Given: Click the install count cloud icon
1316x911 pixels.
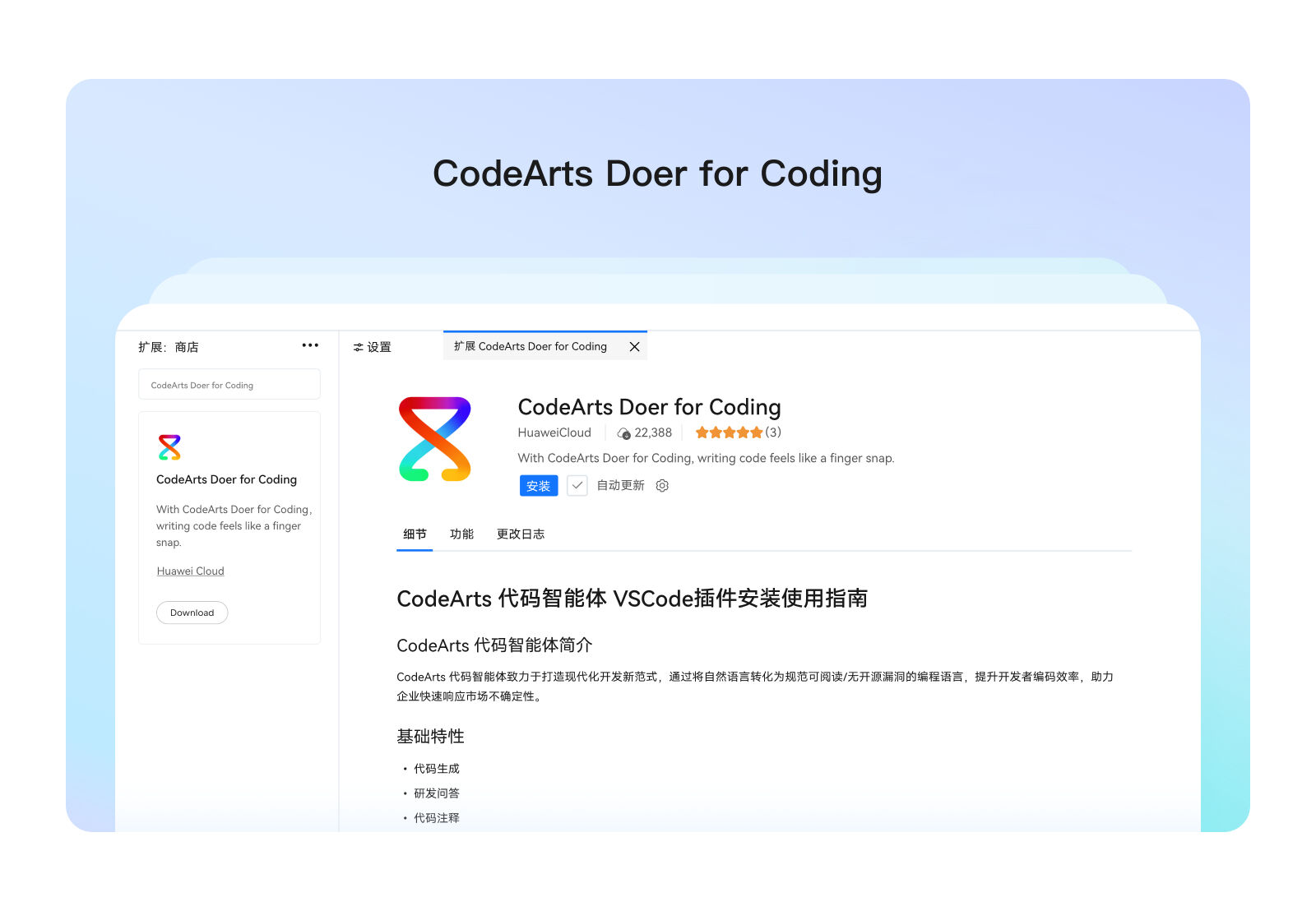Looking at the screenshot, I should [623, 433].
